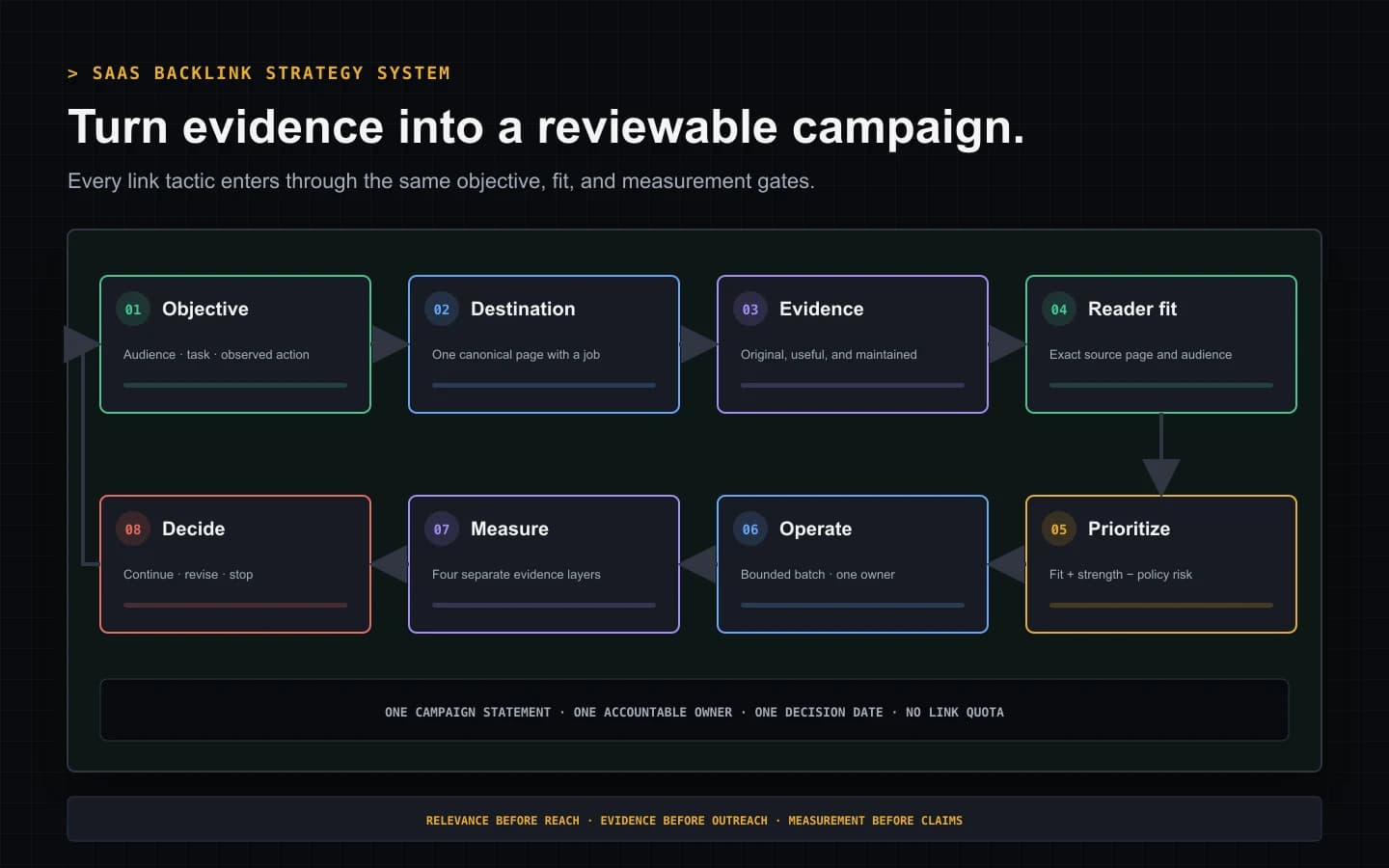Click the blue progress bar under Destination
Screen dimensions: 1389x868
[544, 385]
